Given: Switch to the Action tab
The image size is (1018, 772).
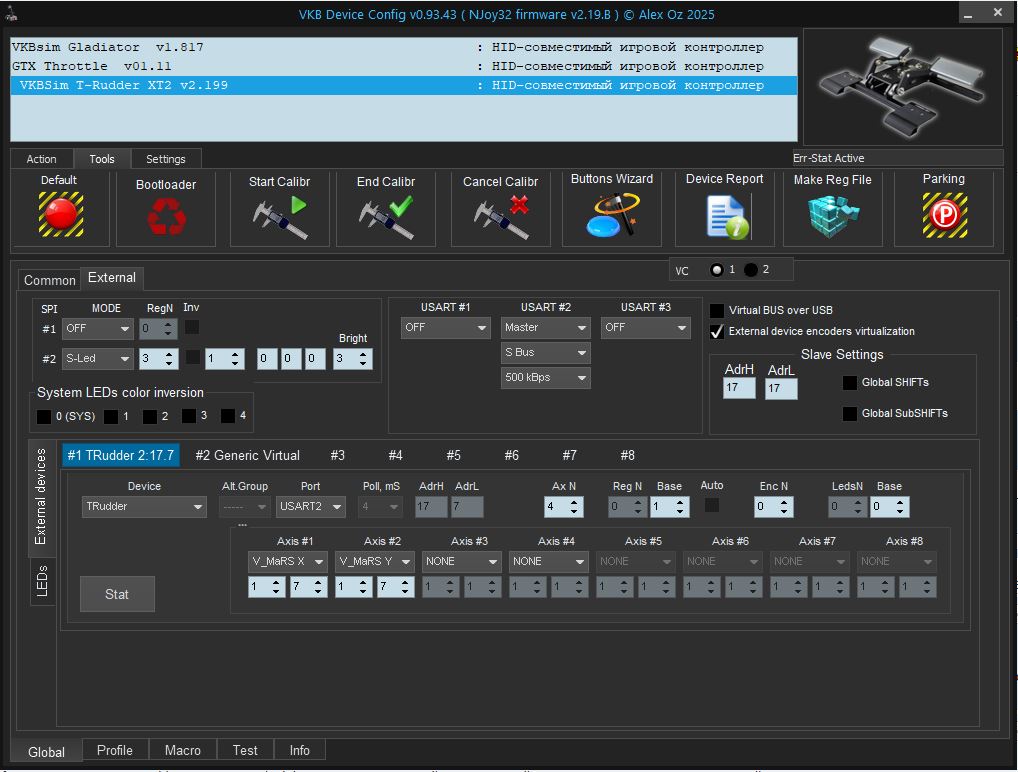Looking at the screenshot, I should [42, 159].
